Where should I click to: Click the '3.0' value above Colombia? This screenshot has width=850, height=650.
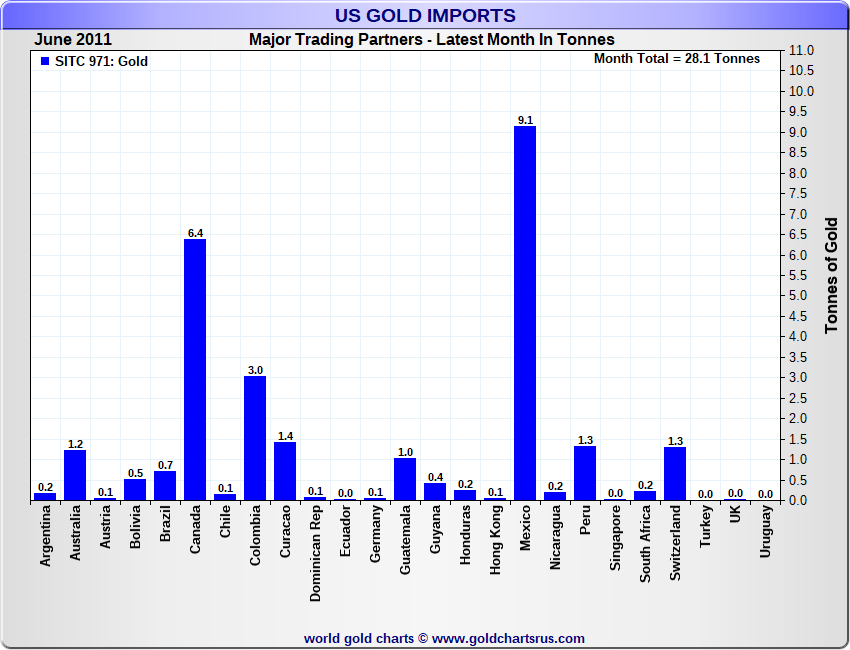(x=255, y=370)
